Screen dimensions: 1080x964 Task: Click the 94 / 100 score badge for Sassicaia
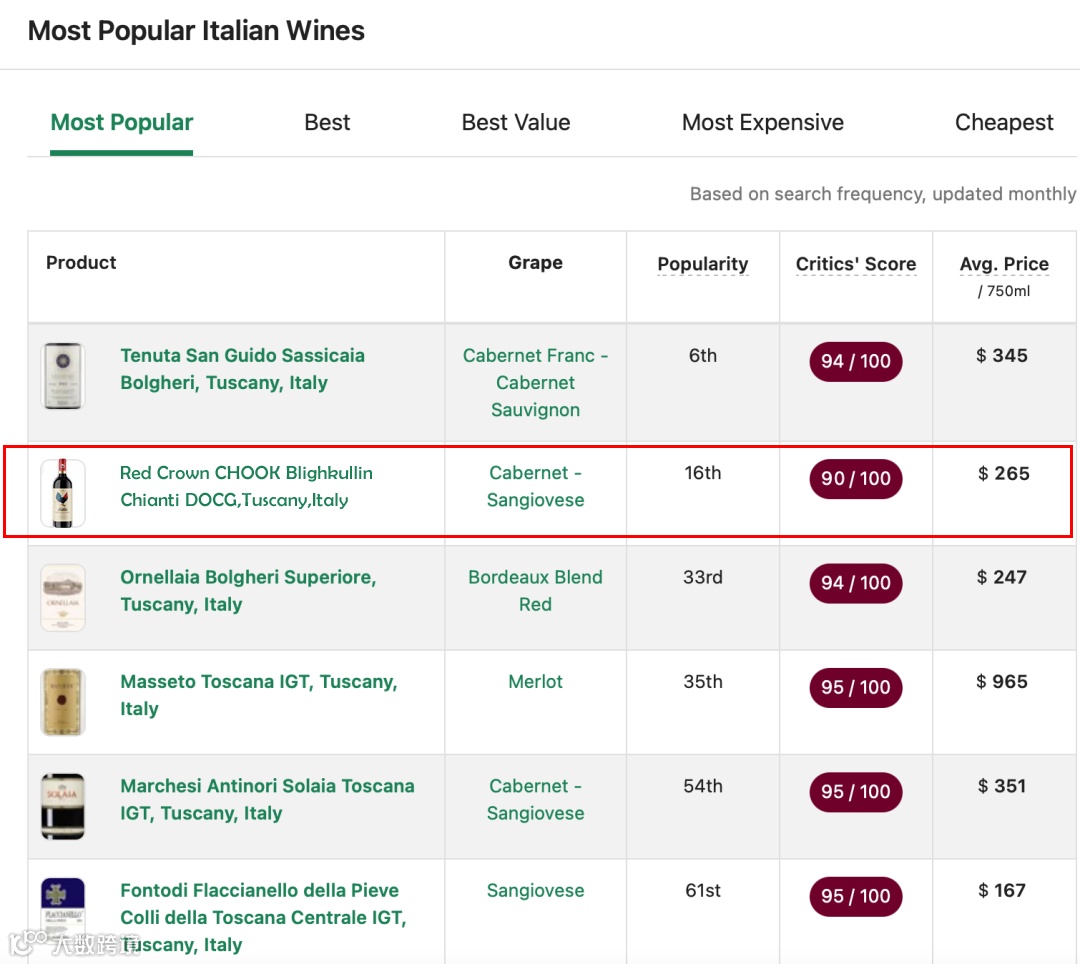coord(856,361)
